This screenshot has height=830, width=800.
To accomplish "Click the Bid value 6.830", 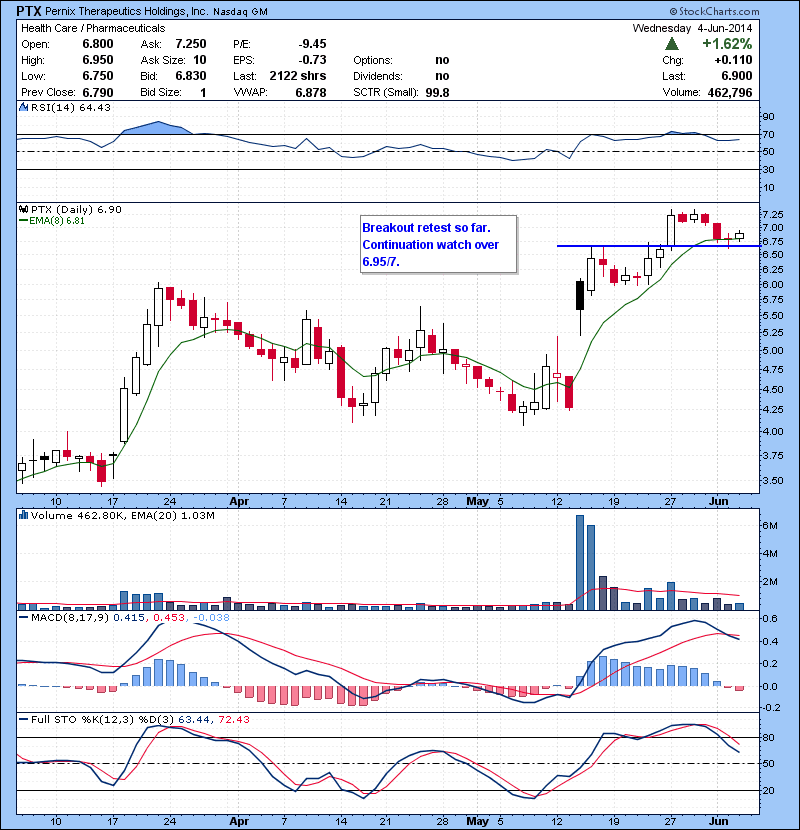I will point(191,76).
